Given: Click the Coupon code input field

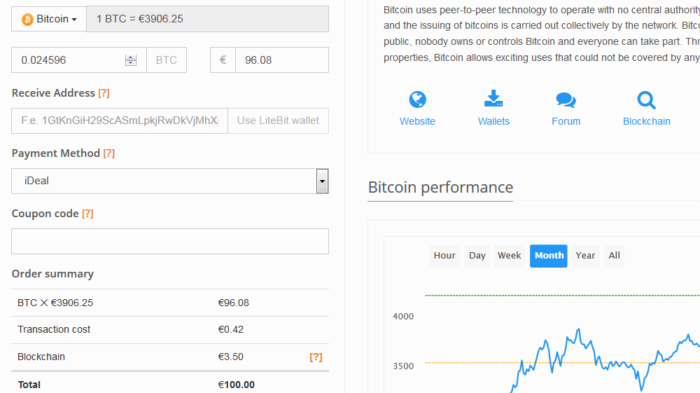Looking at the screenshot, I should click(x=170, y=241).
